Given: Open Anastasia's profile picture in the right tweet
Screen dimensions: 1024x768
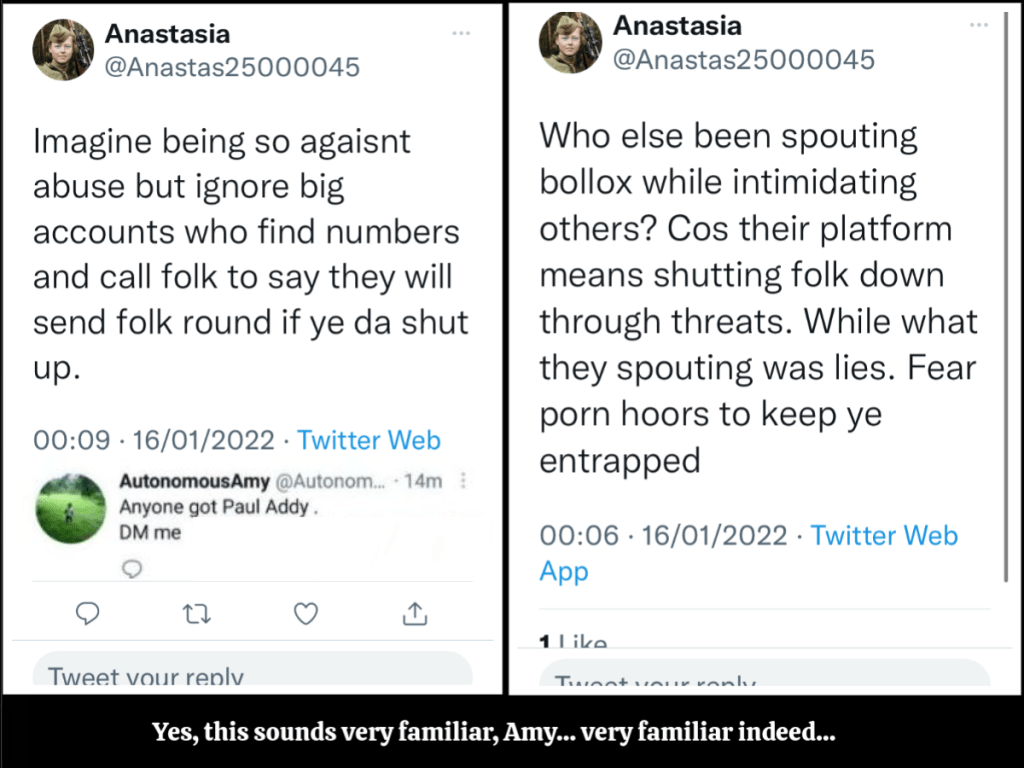Looking at the screenshot, I should [x=570, y=42].
